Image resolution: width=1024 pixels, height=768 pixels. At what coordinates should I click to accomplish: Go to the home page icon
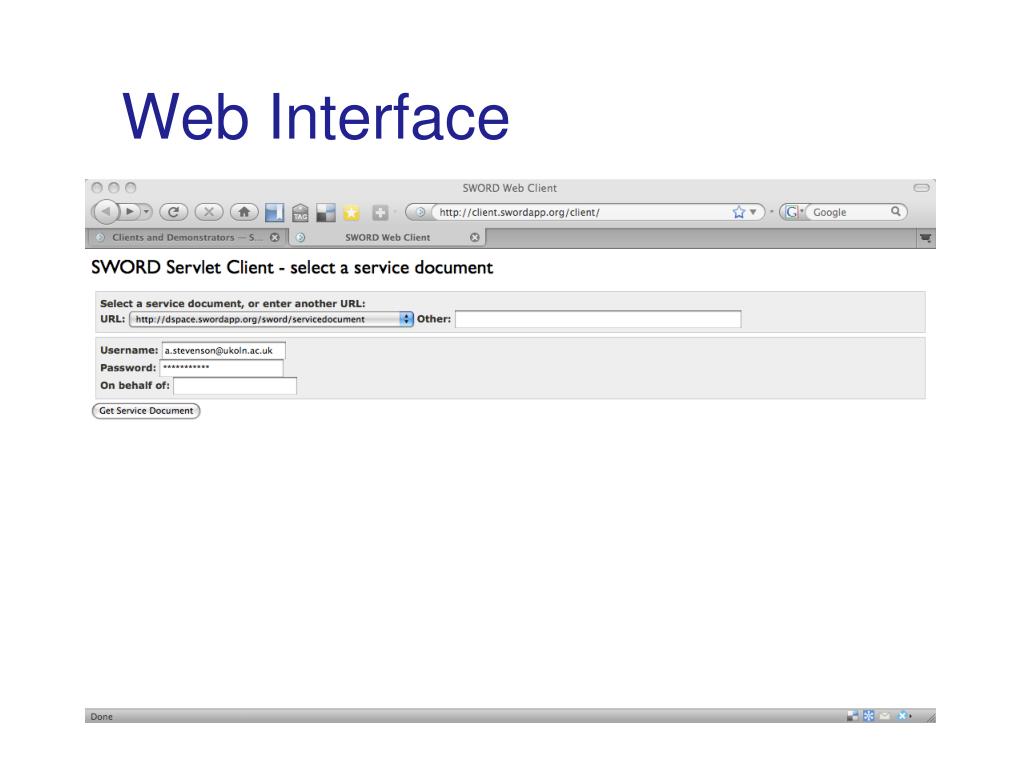coord(244,212)
